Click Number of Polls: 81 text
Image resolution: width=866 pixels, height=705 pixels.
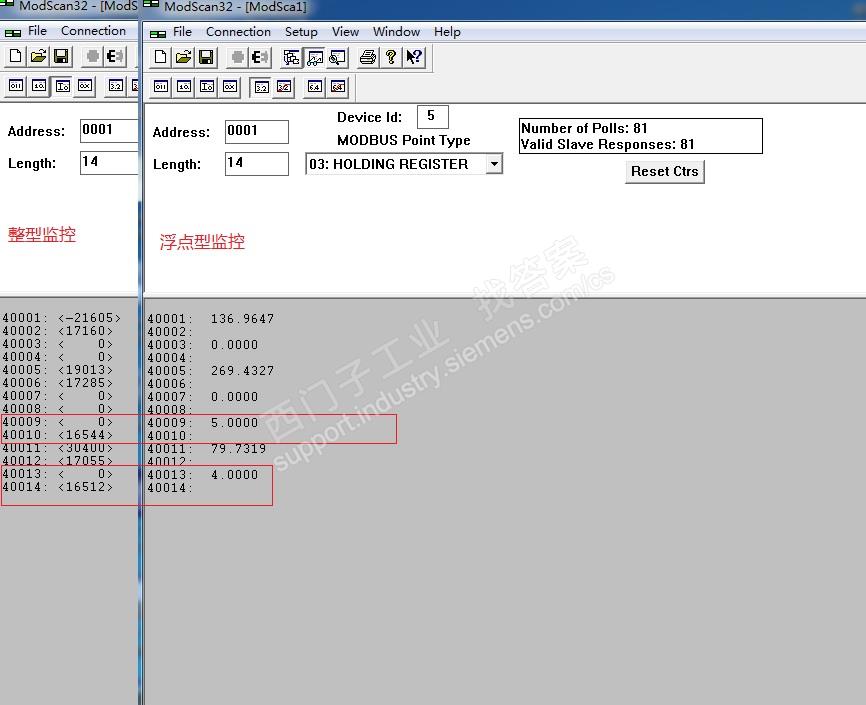[584, 128]
